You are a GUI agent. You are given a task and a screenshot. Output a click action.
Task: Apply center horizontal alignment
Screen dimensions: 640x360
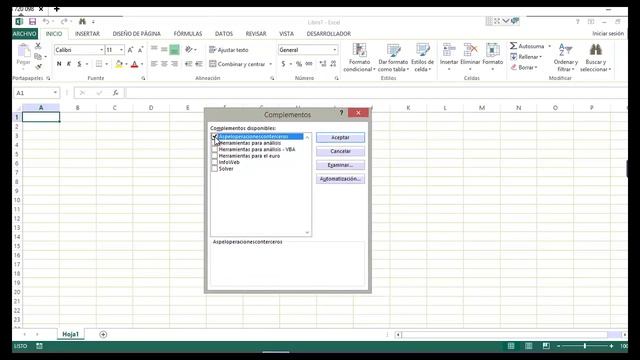pyautogui.click(x=164, y=64)
